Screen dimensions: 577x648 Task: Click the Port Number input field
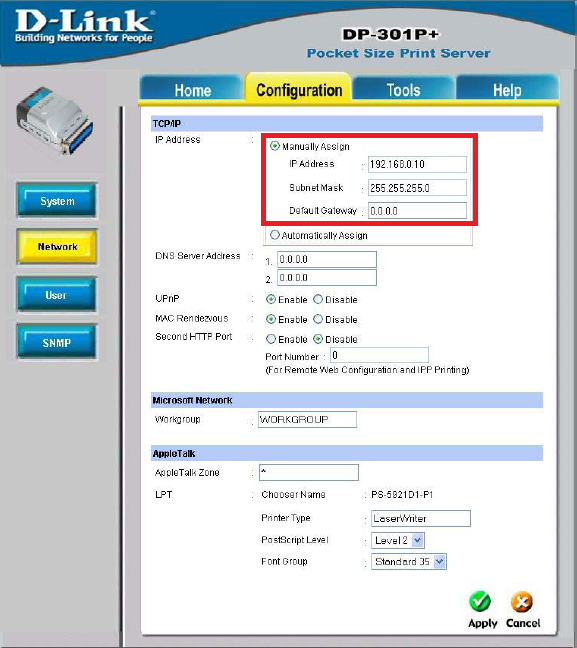point(379,355)
